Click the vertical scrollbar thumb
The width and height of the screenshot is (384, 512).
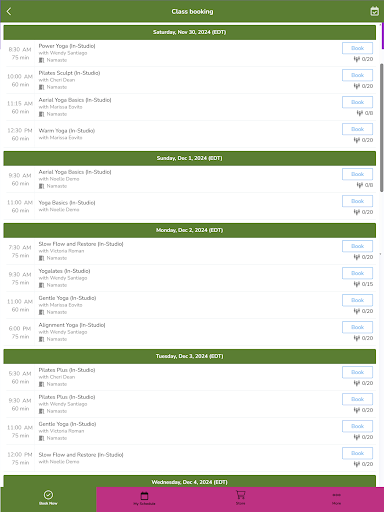(x=382, y=128)
